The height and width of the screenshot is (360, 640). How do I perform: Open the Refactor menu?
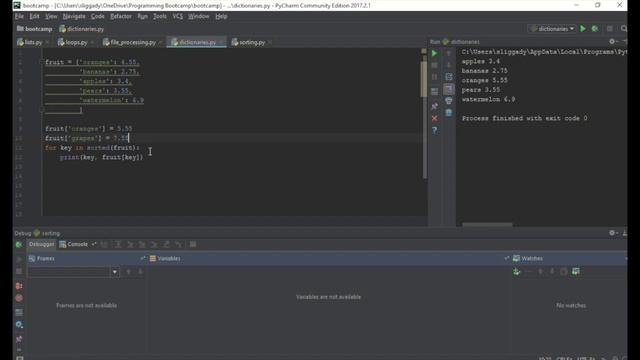[x=121, y=16]
